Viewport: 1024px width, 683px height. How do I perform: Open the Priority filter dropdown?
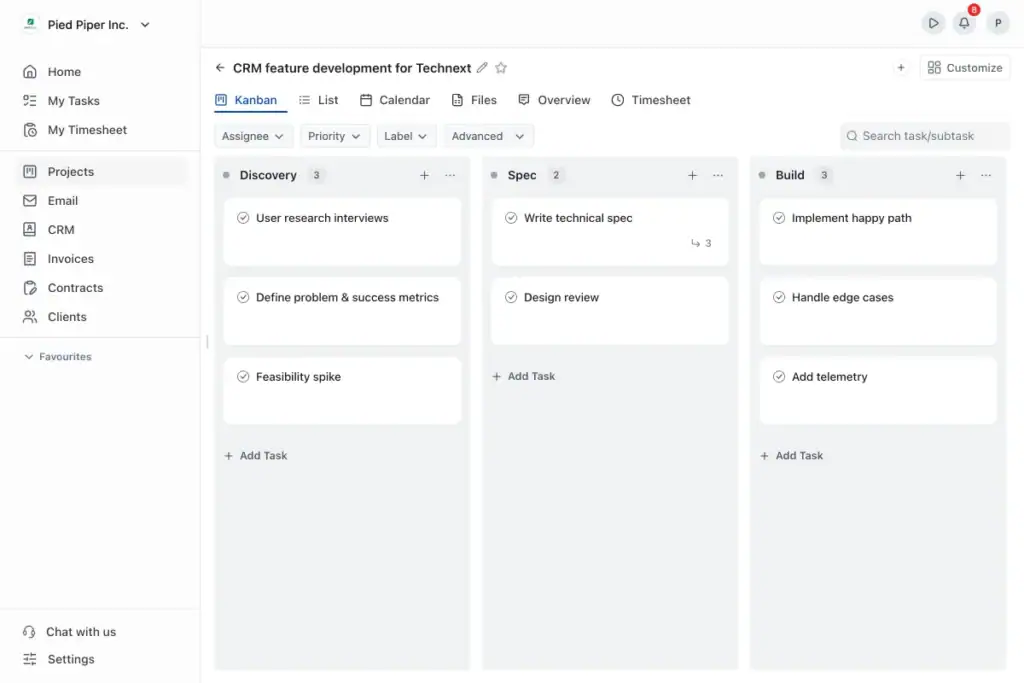tap(334, 136)
